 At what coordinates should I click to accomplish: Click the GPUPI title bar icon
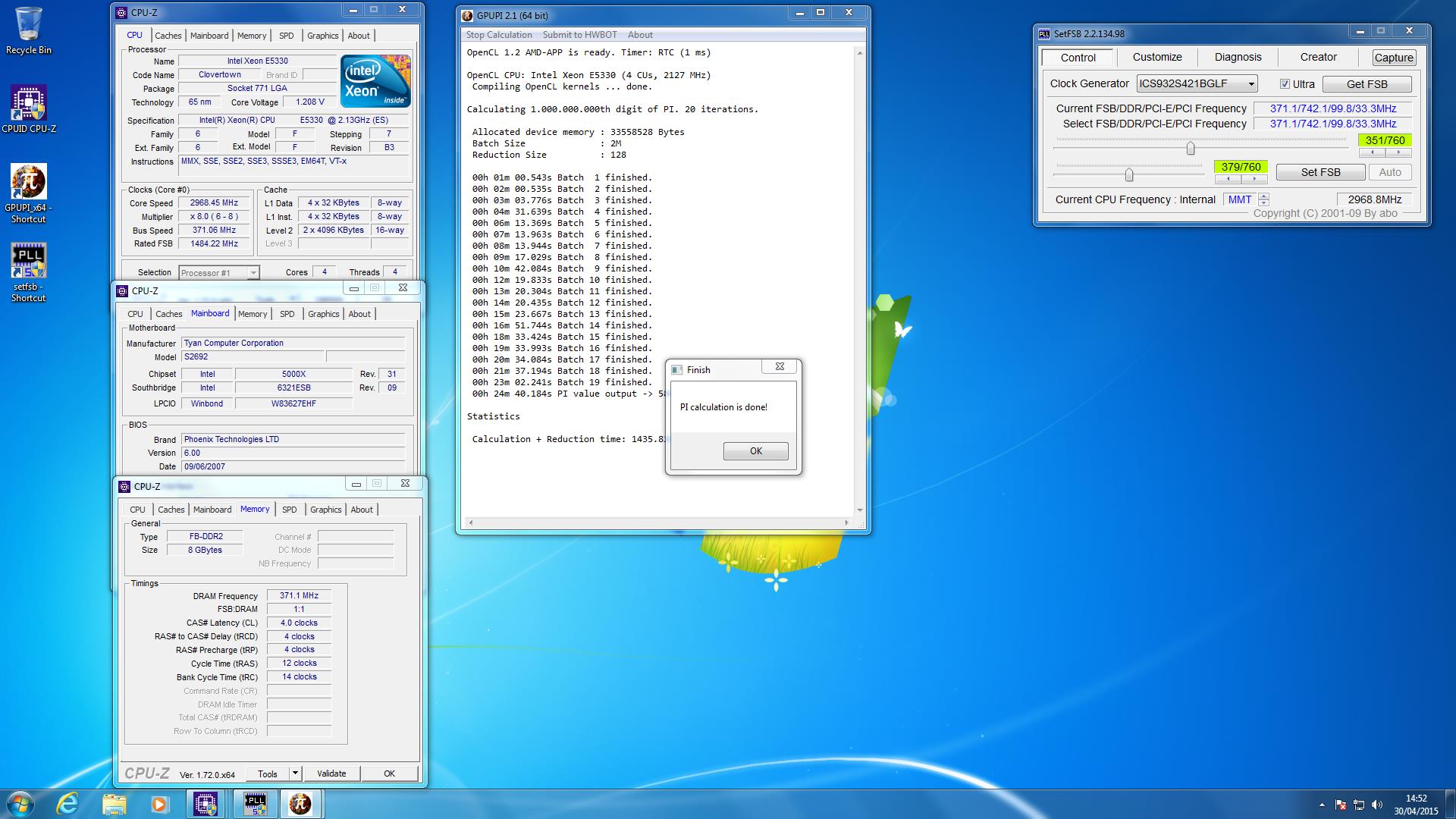[x=467, y=15]
